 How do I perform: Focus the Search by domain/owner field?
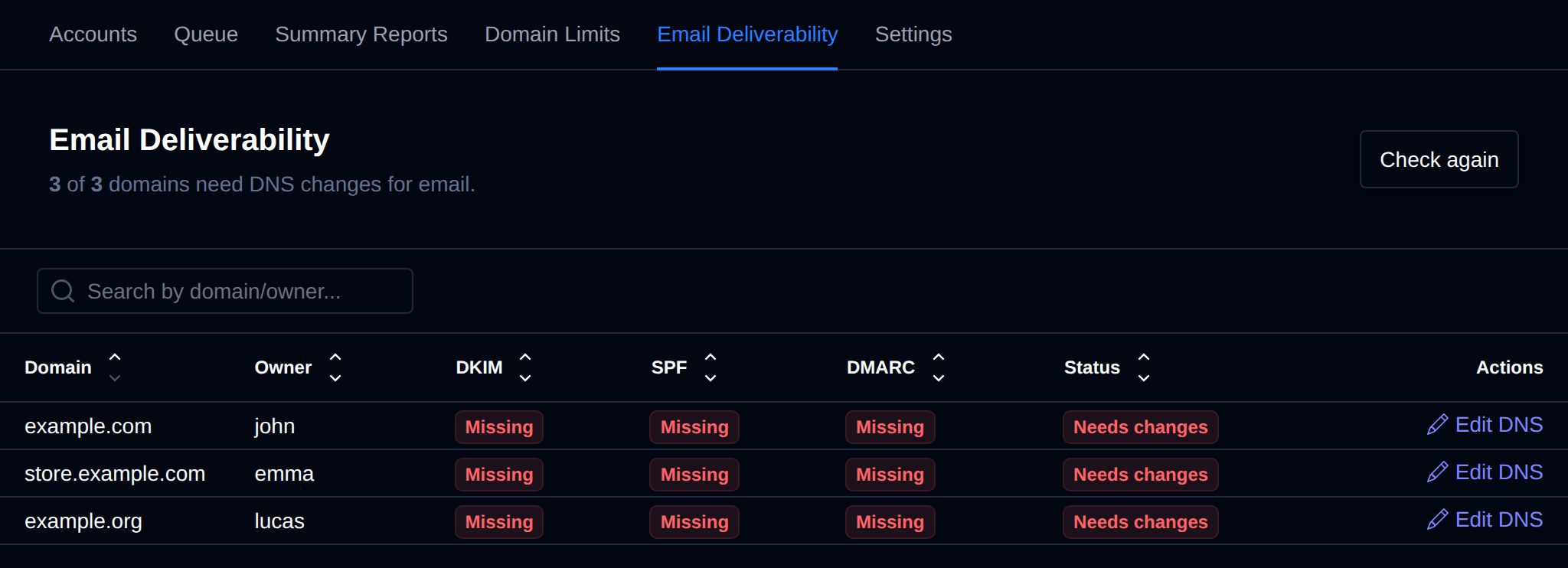pyautogui.click(x=225, y=291)
